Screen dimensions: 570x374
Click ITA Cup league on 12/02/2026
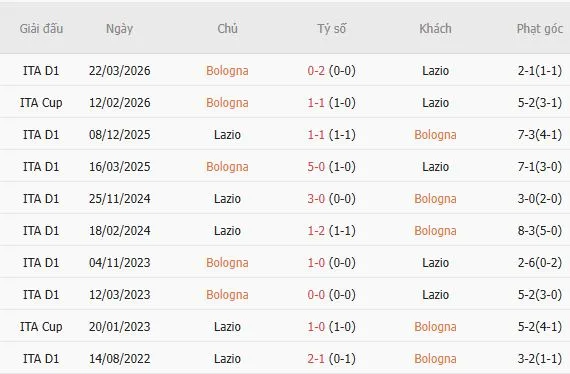coord(41,103)
